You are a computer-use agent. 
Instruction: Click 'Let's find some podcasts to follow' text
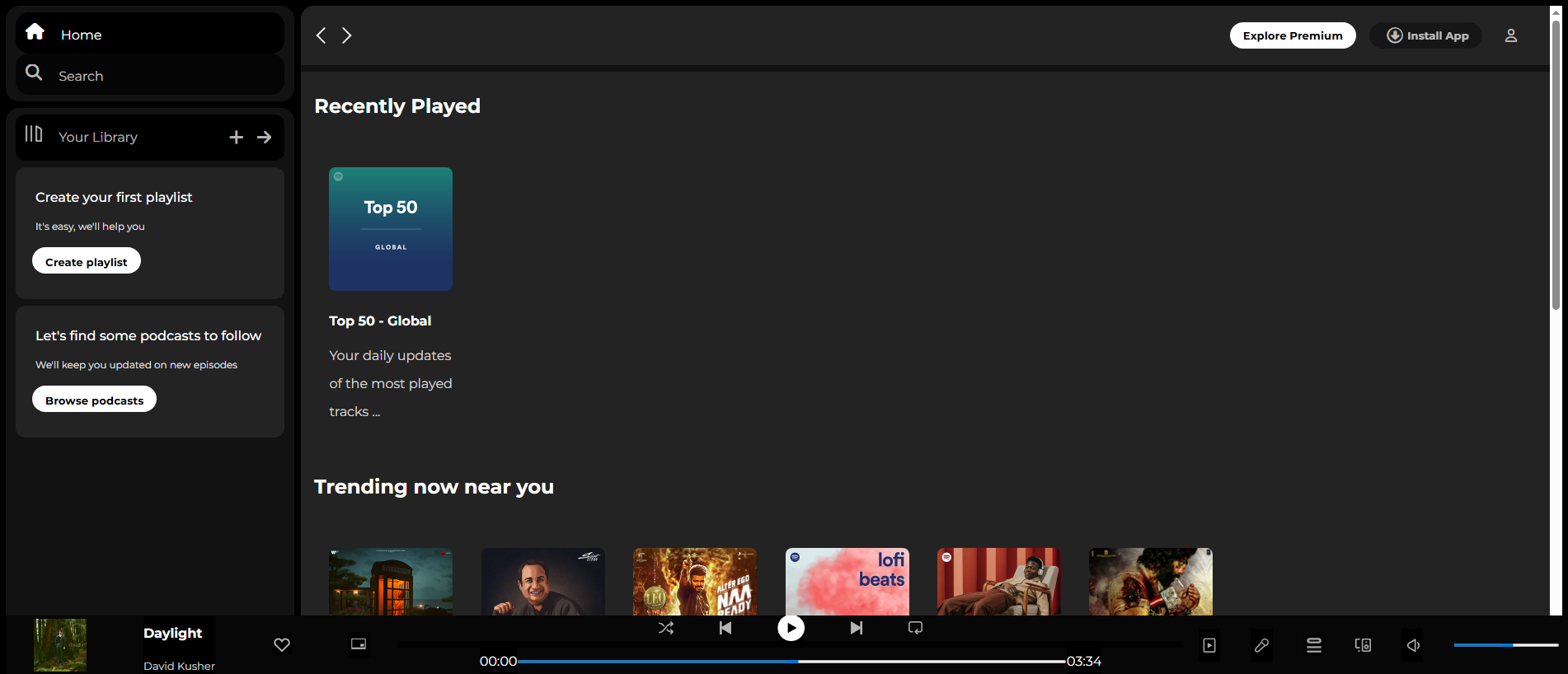148,335
